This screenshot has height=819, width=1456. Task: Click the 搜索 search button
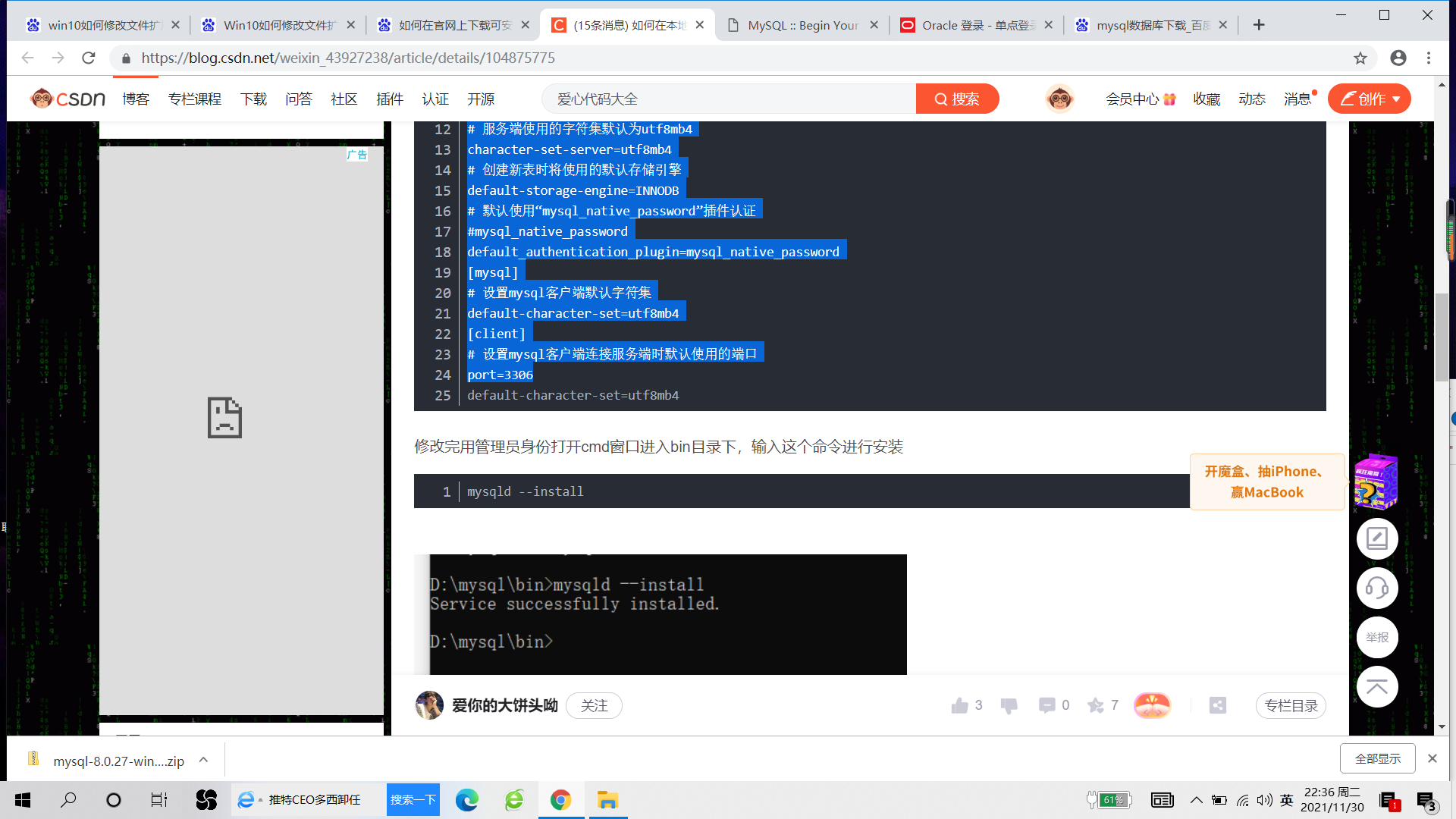click(957, 99)
